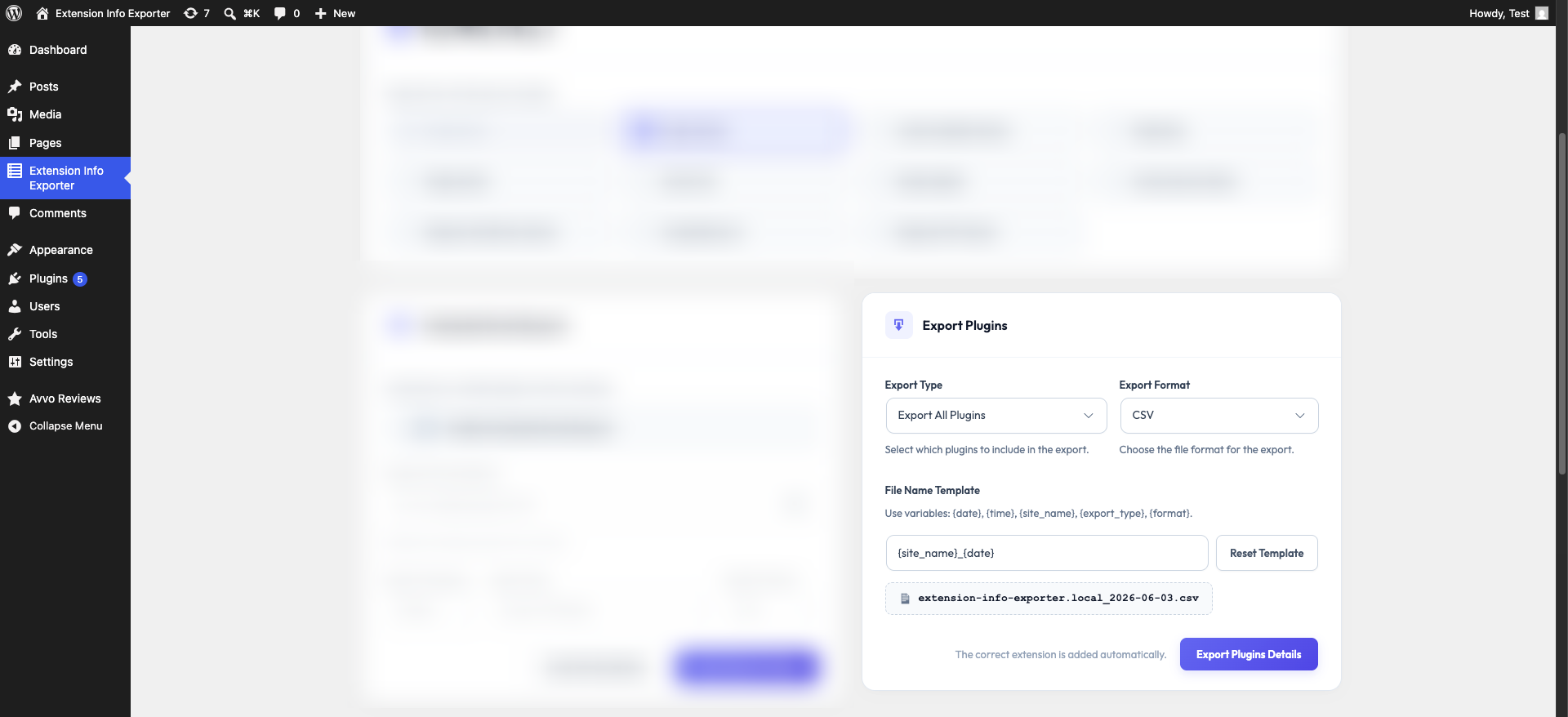Open the Tools menu

coord(65,334)
